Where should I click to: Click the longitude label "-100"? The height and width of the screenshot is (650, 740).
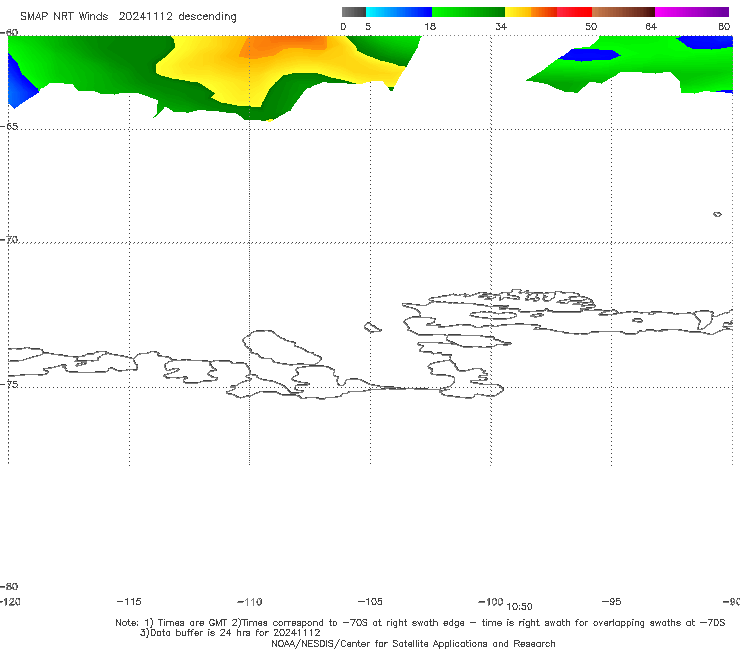pyautogui.click(x=491, y=601)
